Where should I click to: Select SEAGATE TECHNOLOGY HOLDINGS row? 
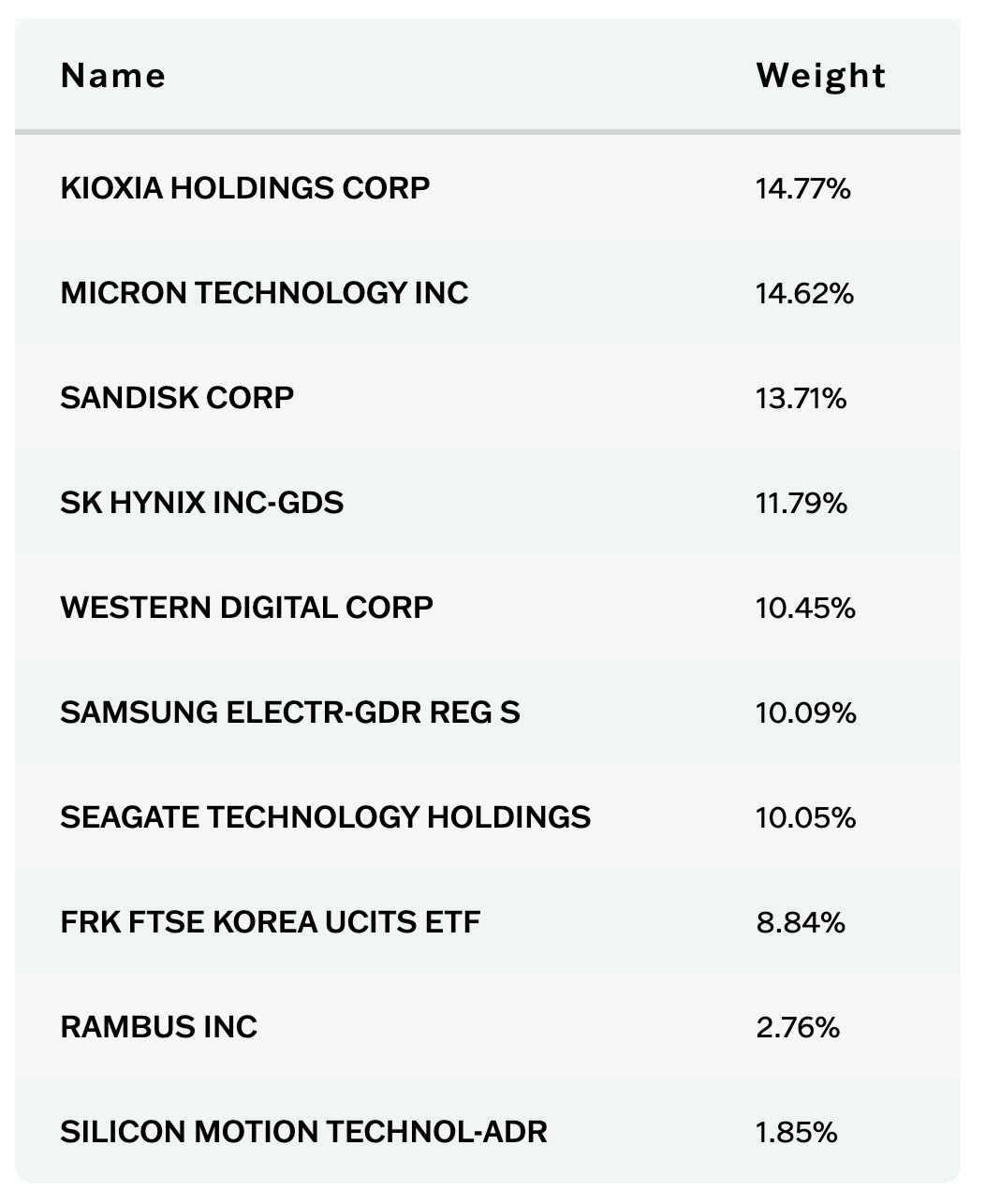[x=488, y=817]
